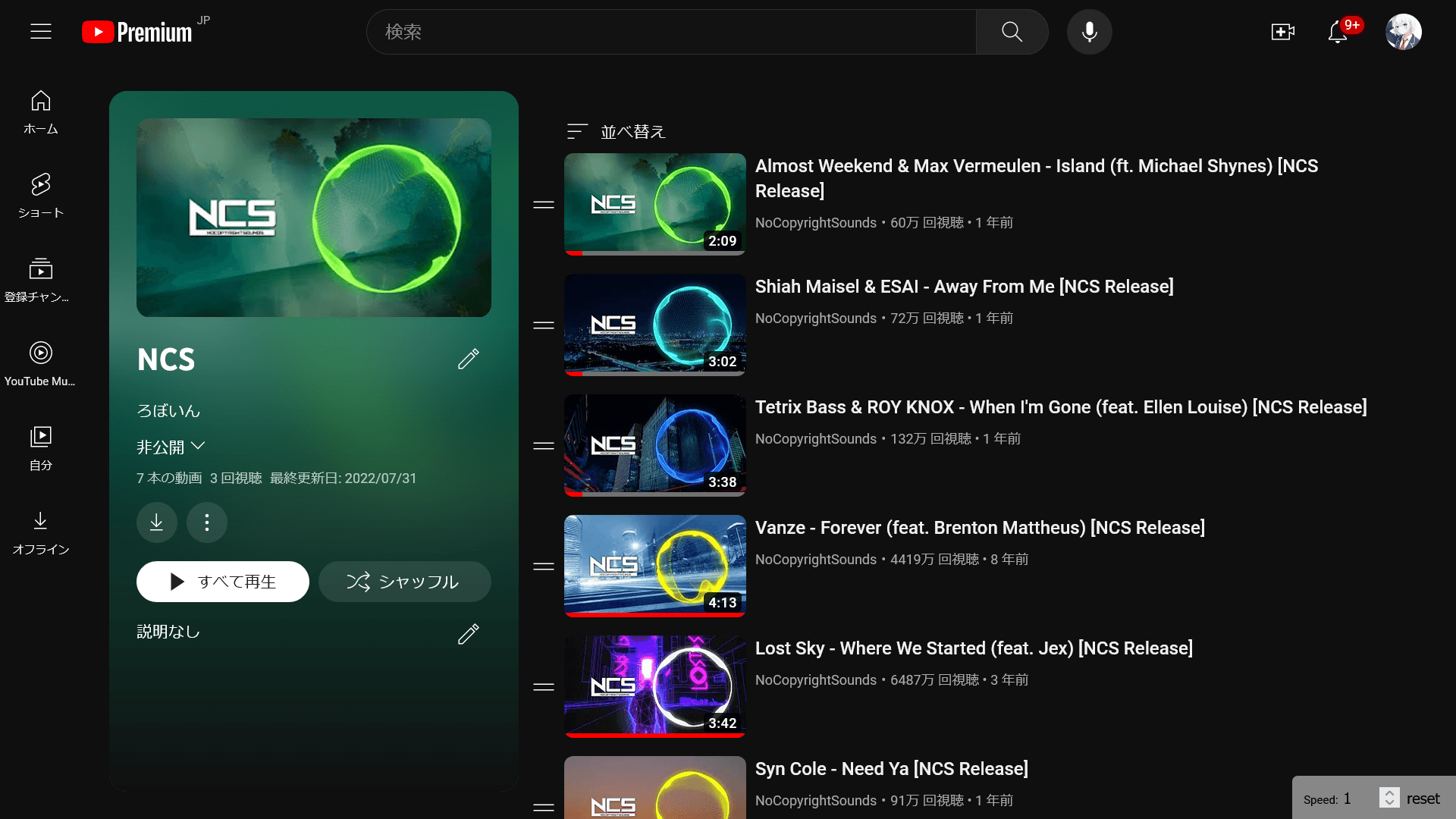The width and height of the screenshot is (1456, 819).
Task: Open Syn Cole Need Ya title
Action: point(892,769)
